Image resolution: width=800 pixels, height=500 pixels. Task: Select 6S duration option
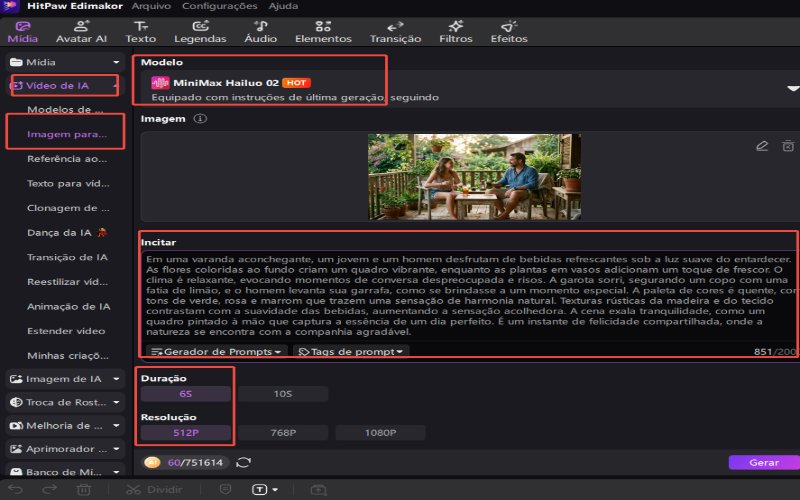(x=186, y=394)
